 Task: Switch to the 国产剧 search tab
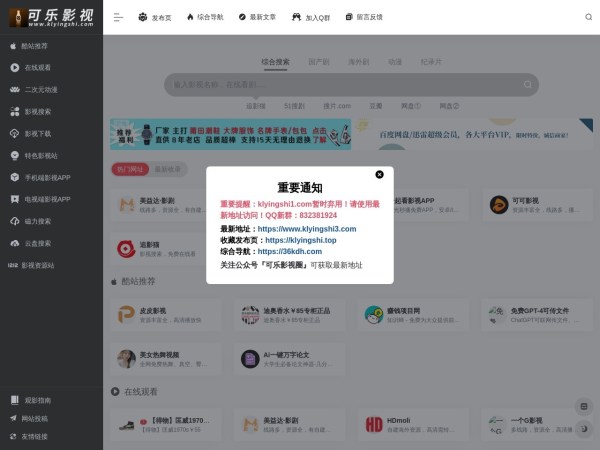coord(319,61)
